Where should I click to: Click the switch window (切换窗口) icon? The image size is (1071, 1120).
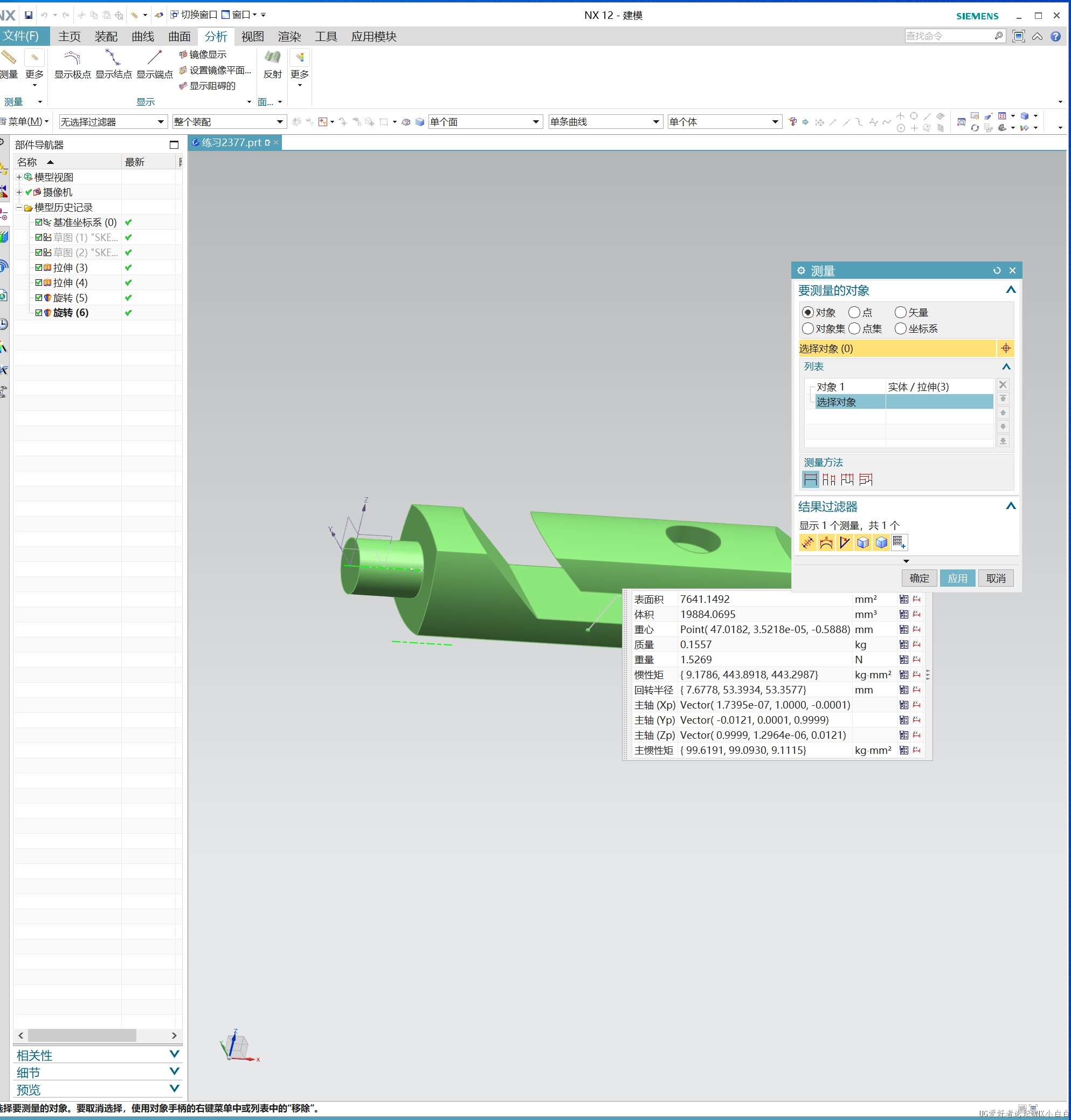pyautogui.click(x=174, y=15)
